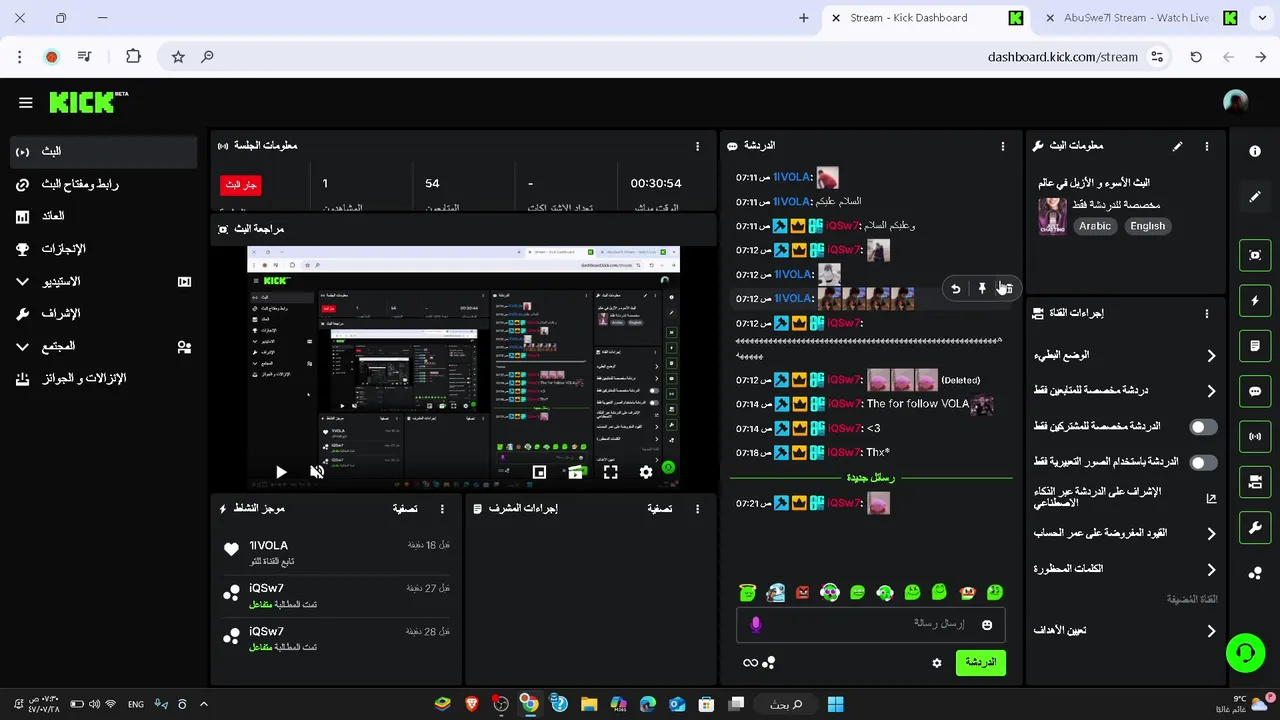Expand the المجتمع sidebar section
Viewport: 1280px width, 720px height.
coord(105,346)
